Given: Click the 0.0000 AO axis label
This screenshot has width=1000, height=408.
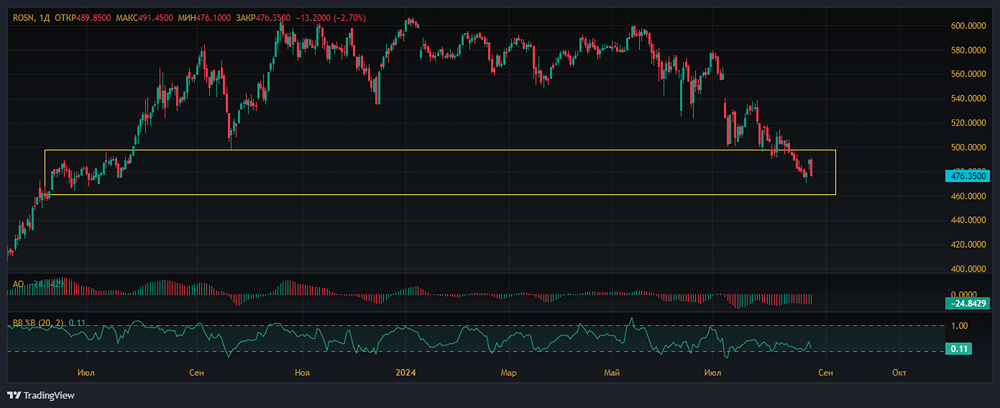Looking at the screenshot, I should (966, 294).
